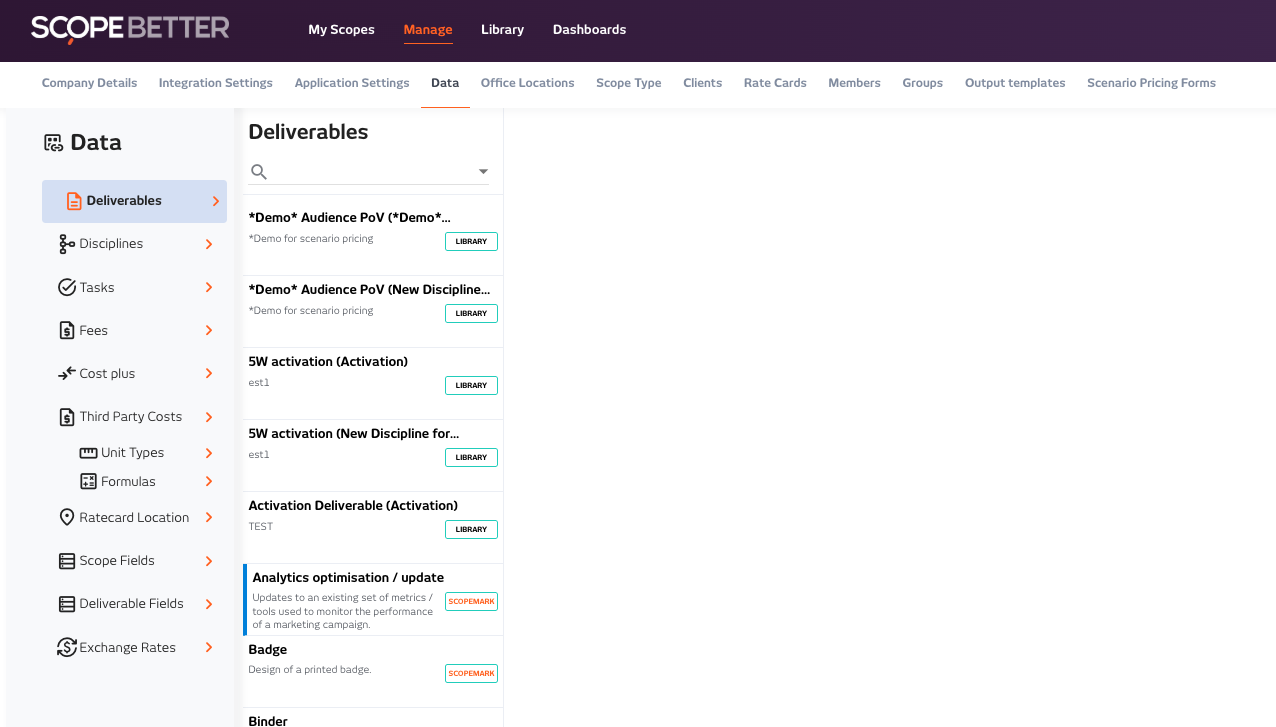Viewport: 1276px width, 727px height.
Task: Expand the Scope Fields chevron arrow
Action: 209,561
